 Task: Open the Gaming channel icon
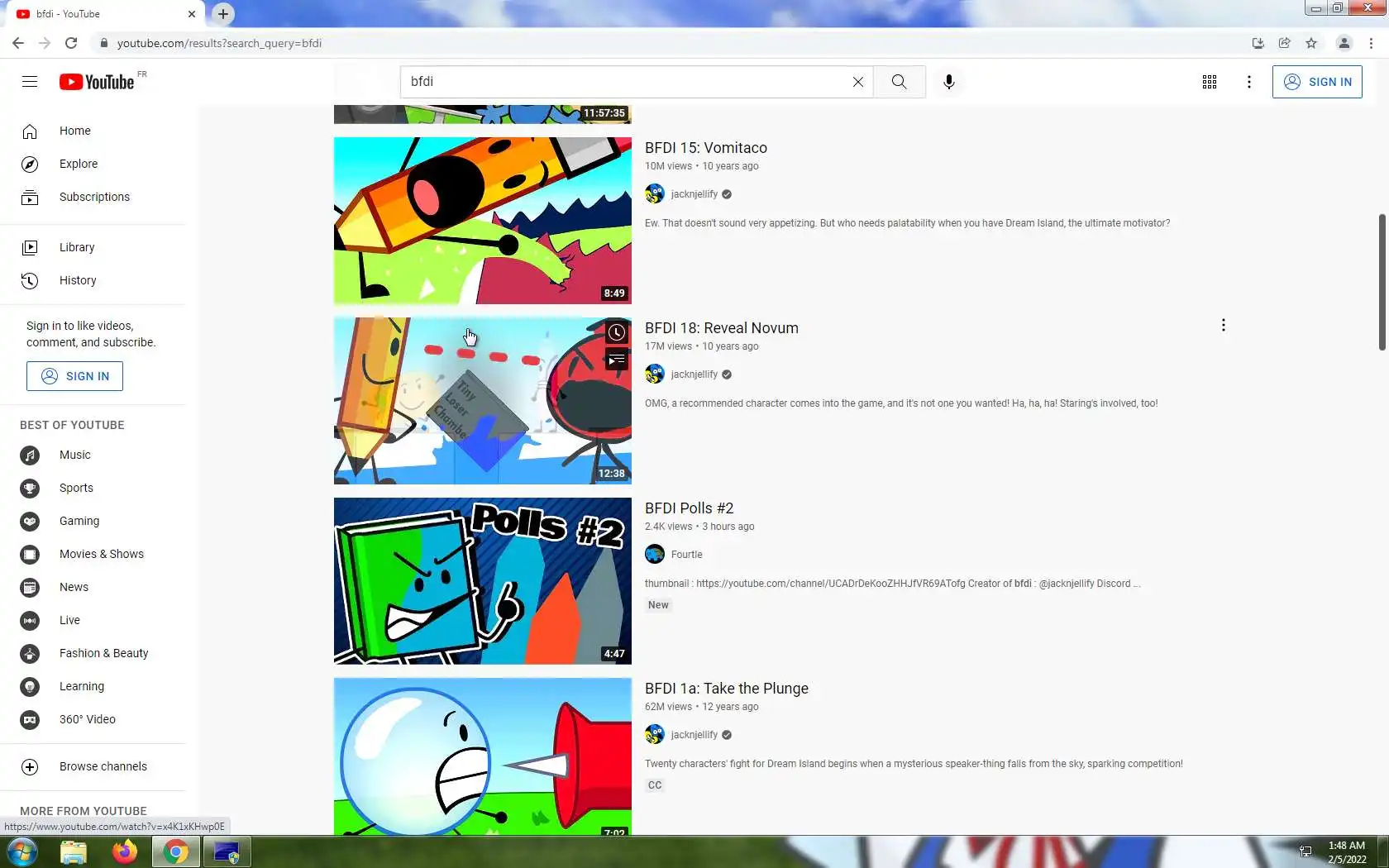click(30, 521)
